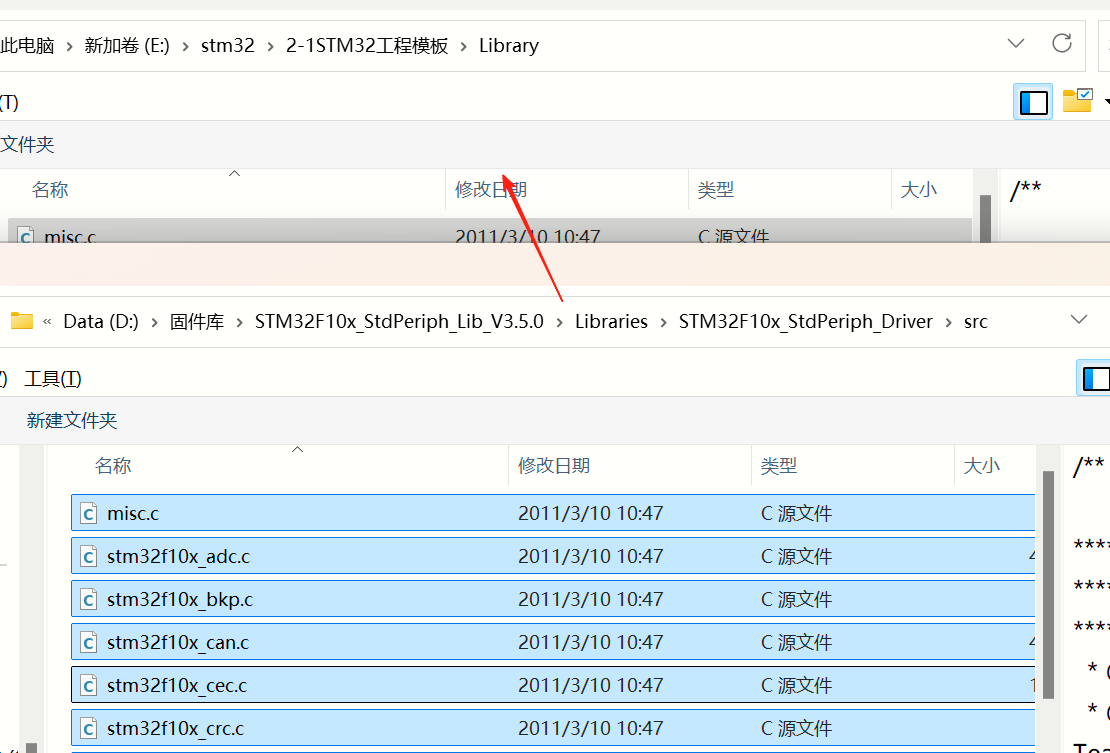Click C file icon of misc.c in src window
This screenshot has width=1110, height=753.
click(x=88, y=513)
